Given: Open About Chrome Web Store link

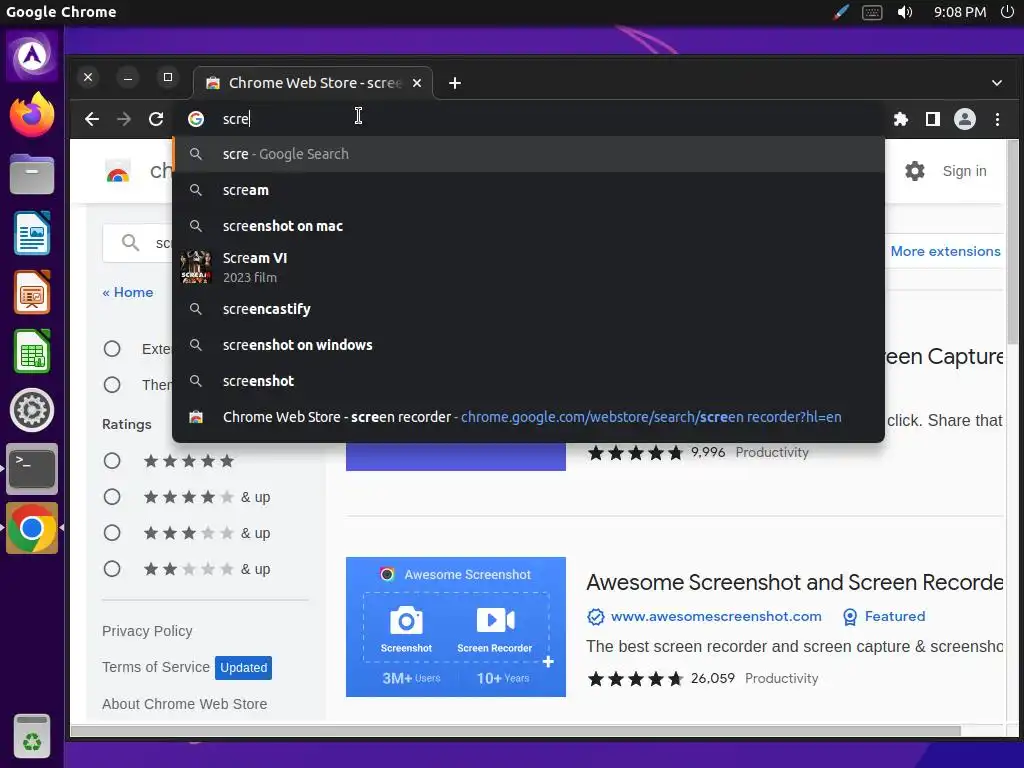Looking at the screenshot, I should click(x=184, y=704).
